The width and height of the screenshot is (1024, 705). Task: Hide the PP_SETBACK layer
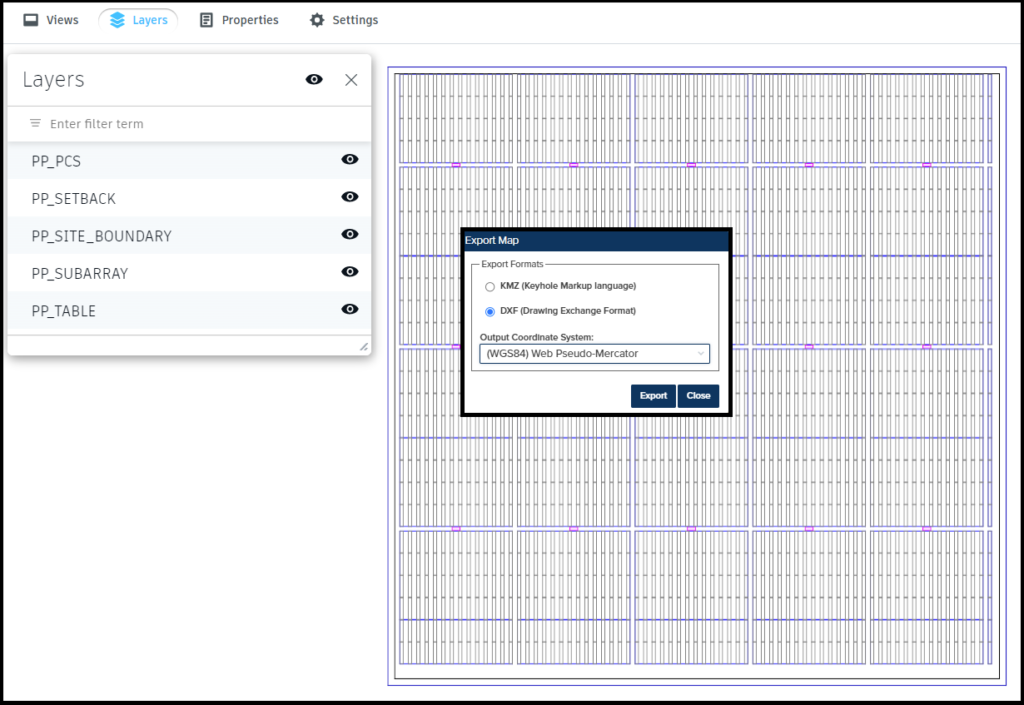[350, 196]
